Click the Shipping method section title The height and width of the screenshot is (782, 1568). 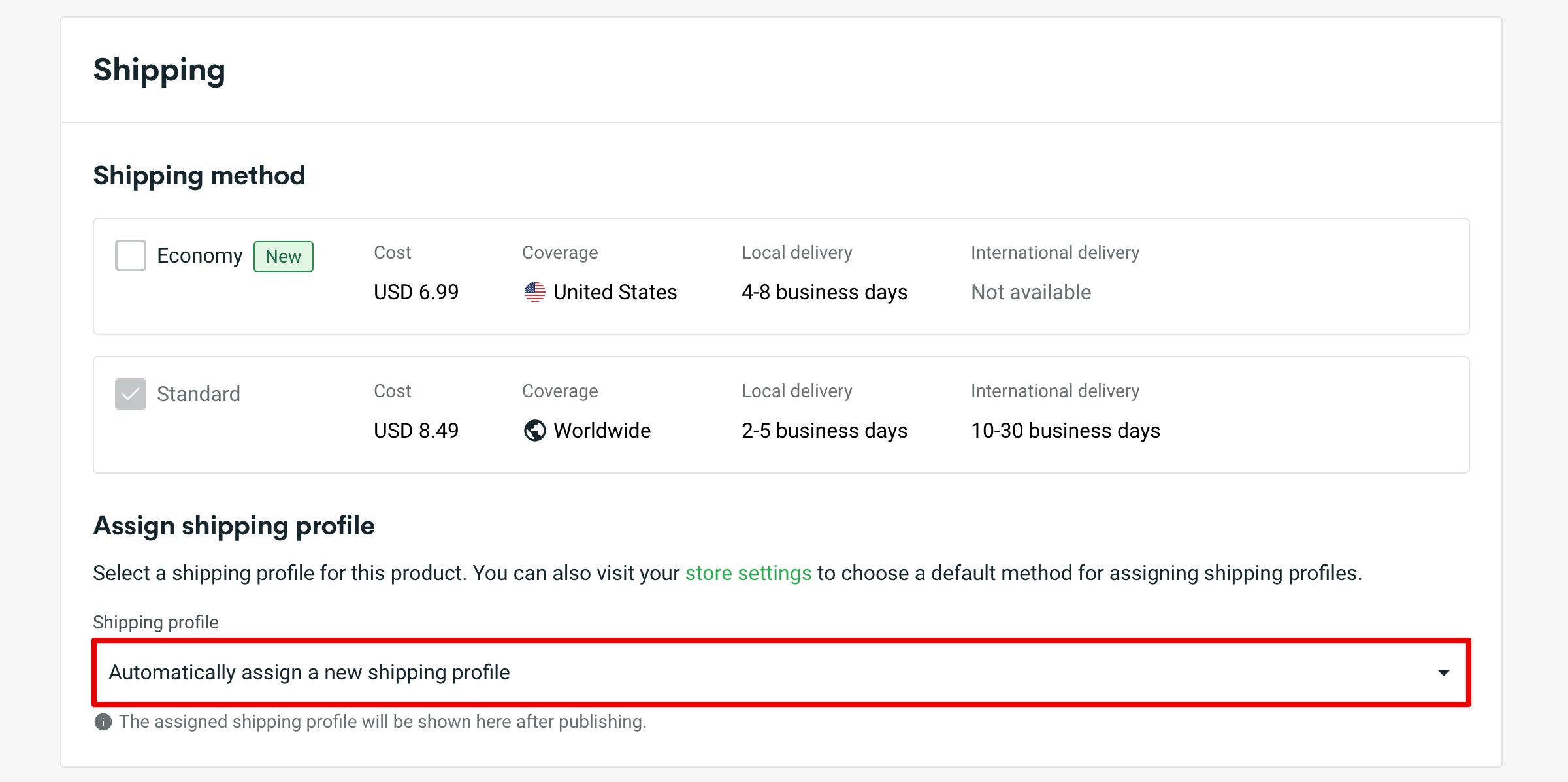click(199, 174)
